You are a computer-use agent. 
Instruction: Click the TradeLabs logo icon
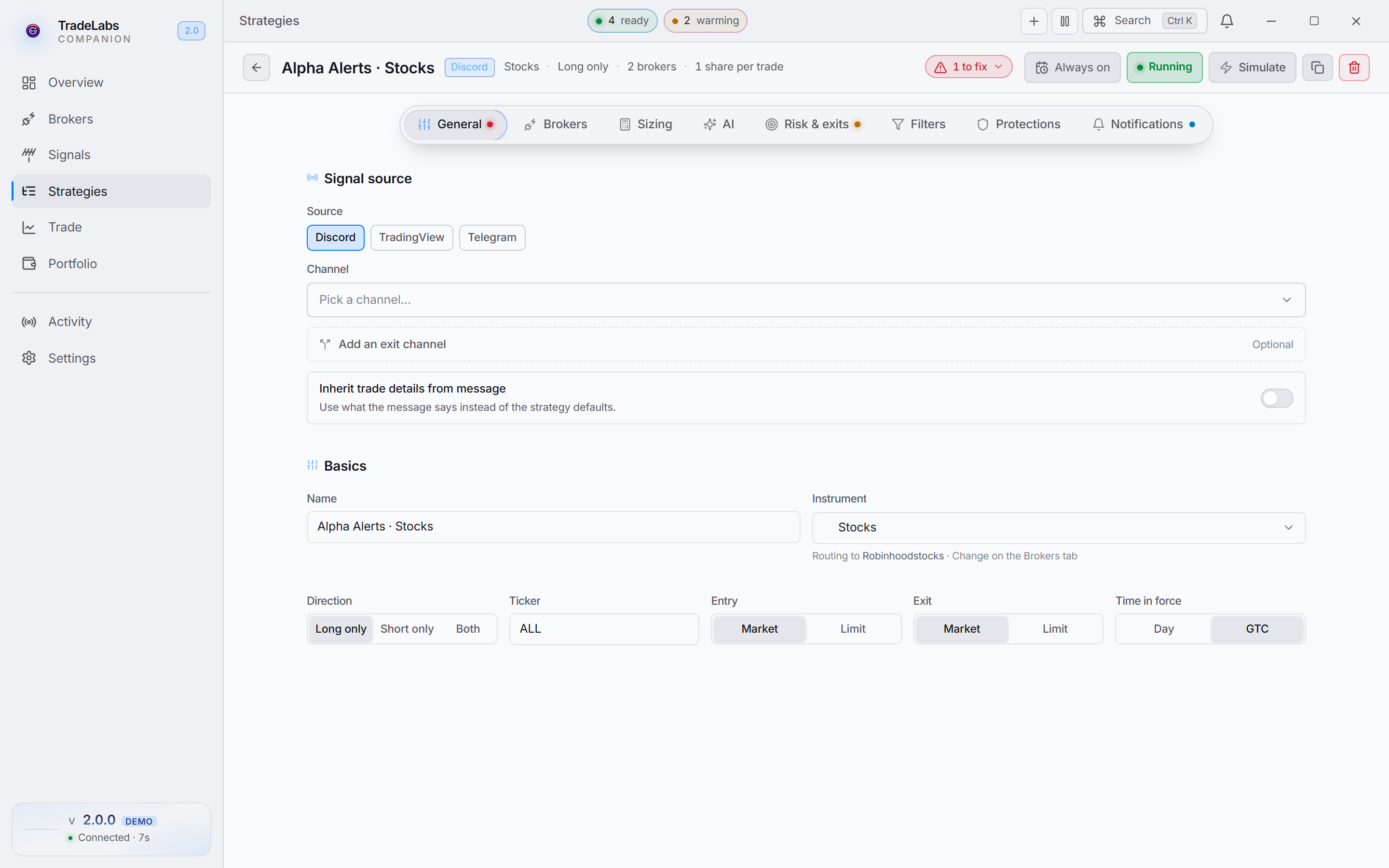tap(33, 30)
